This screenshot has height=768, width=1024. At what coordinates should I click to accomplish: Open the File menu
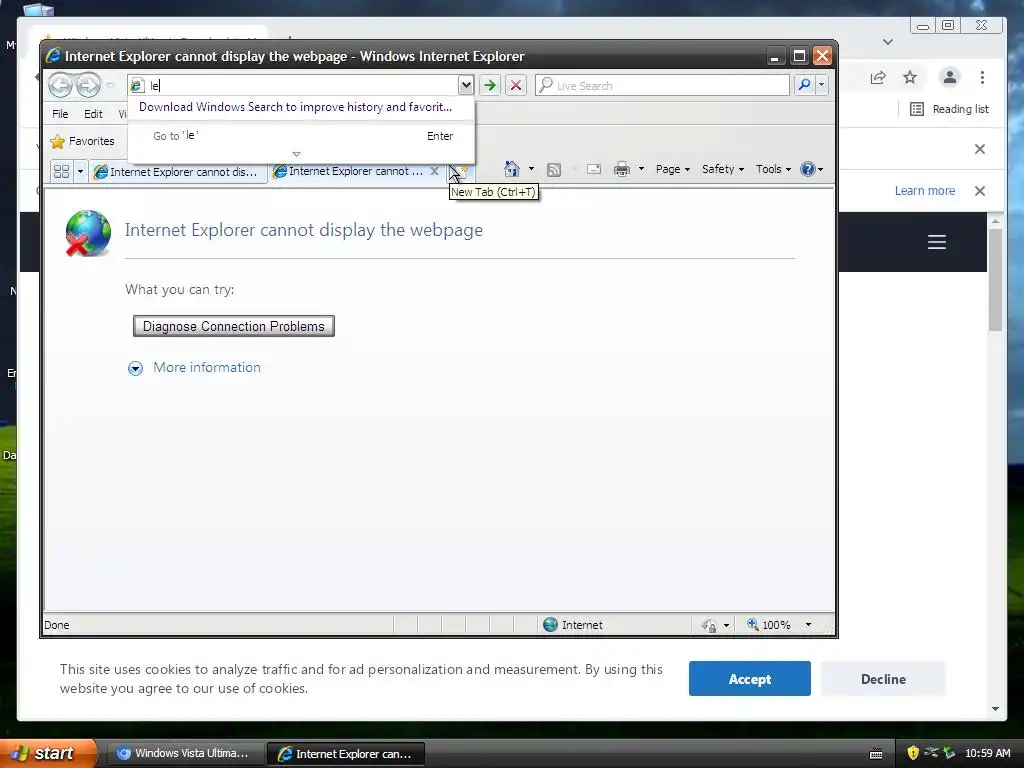pos(60,114)
